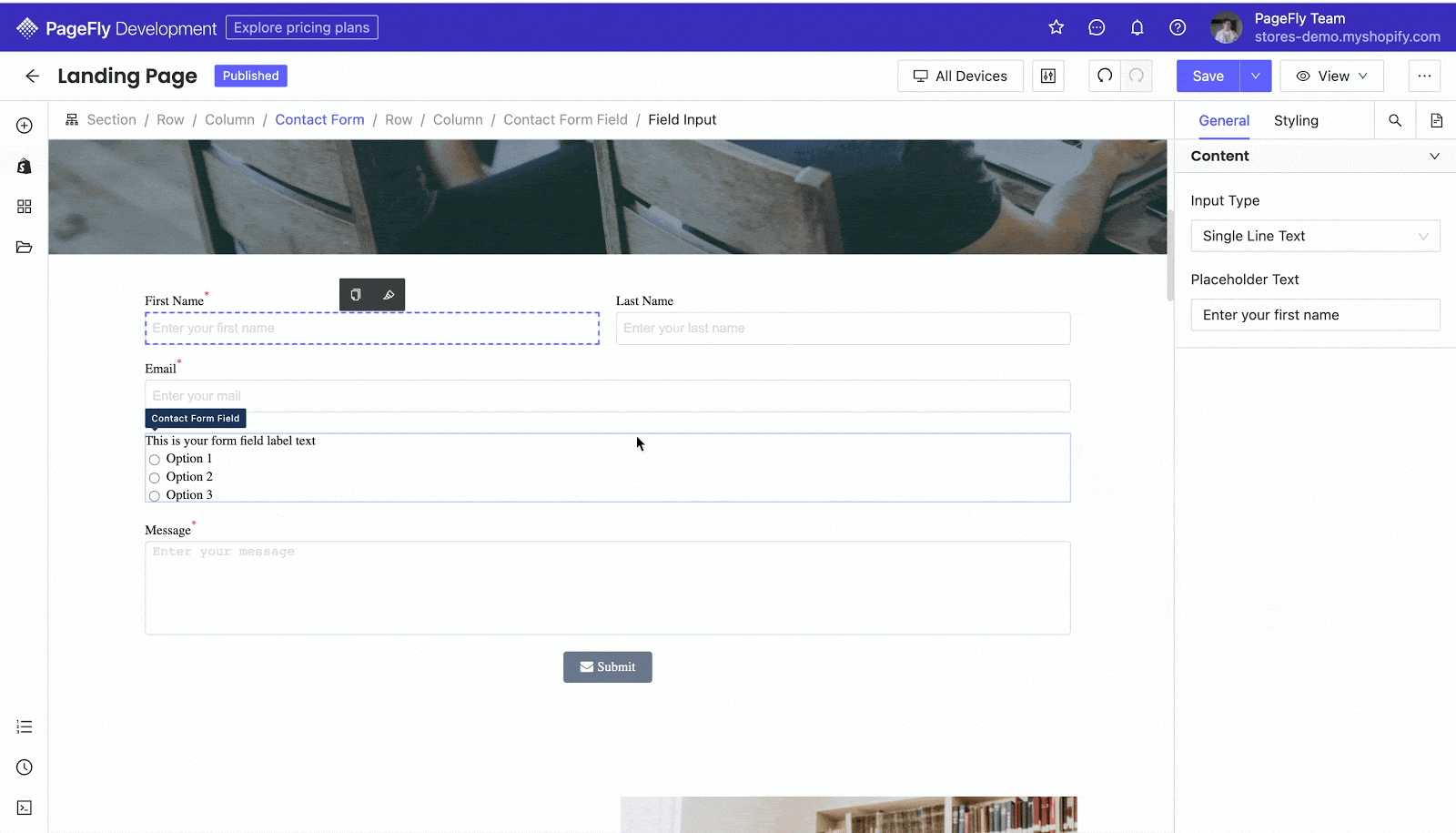The width and height of the screenshot is (1456, 833).
Task: Select the Option 1 radio button
Action: (x=155, y=460)
